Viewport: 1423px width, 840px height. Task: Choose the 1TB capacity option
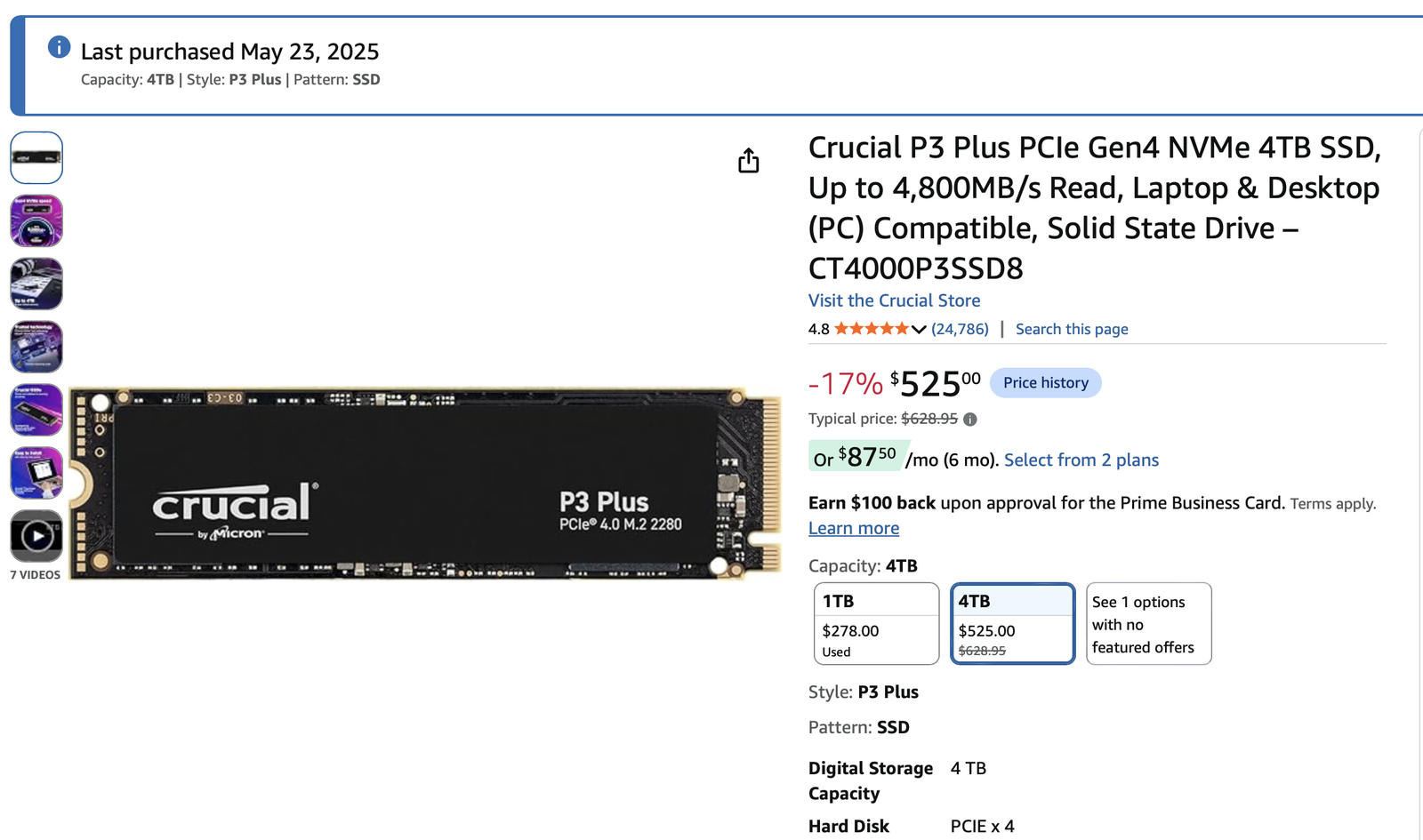876,624
